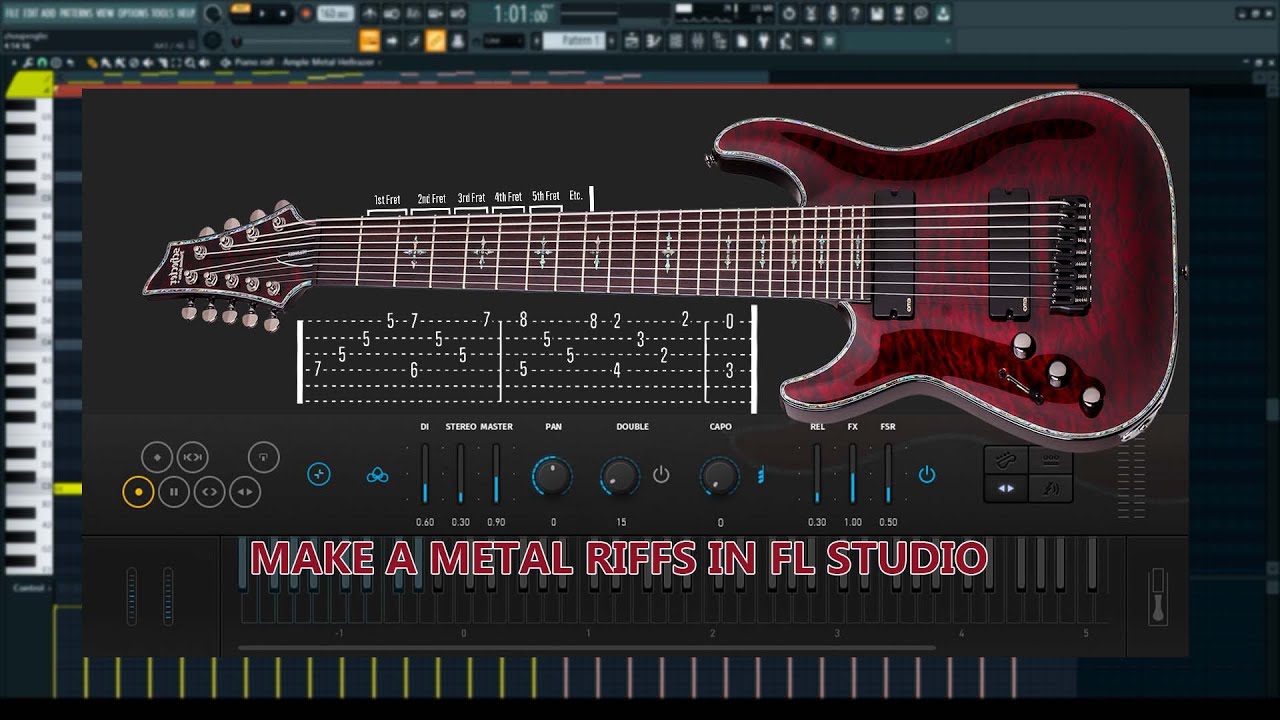Adjust the STEREO slider

click(x=460, y=474)
